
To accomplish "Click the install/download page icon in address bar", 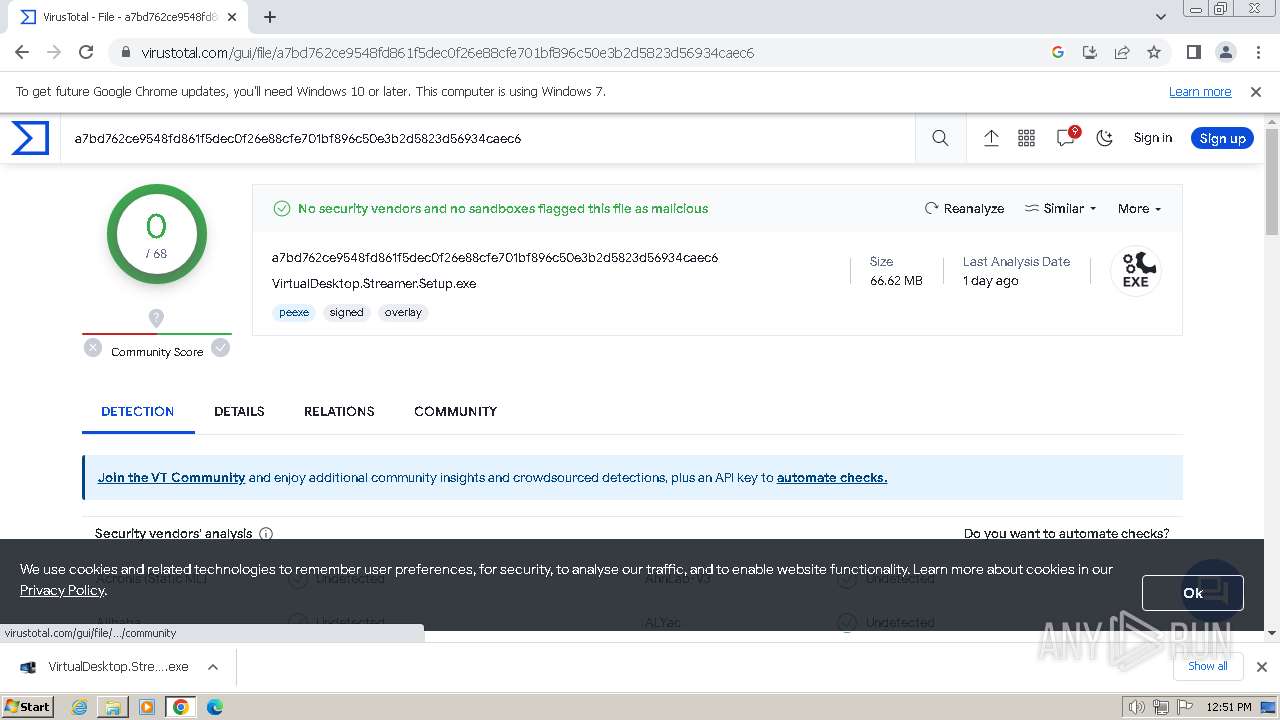I will [x=1090, y=52].
